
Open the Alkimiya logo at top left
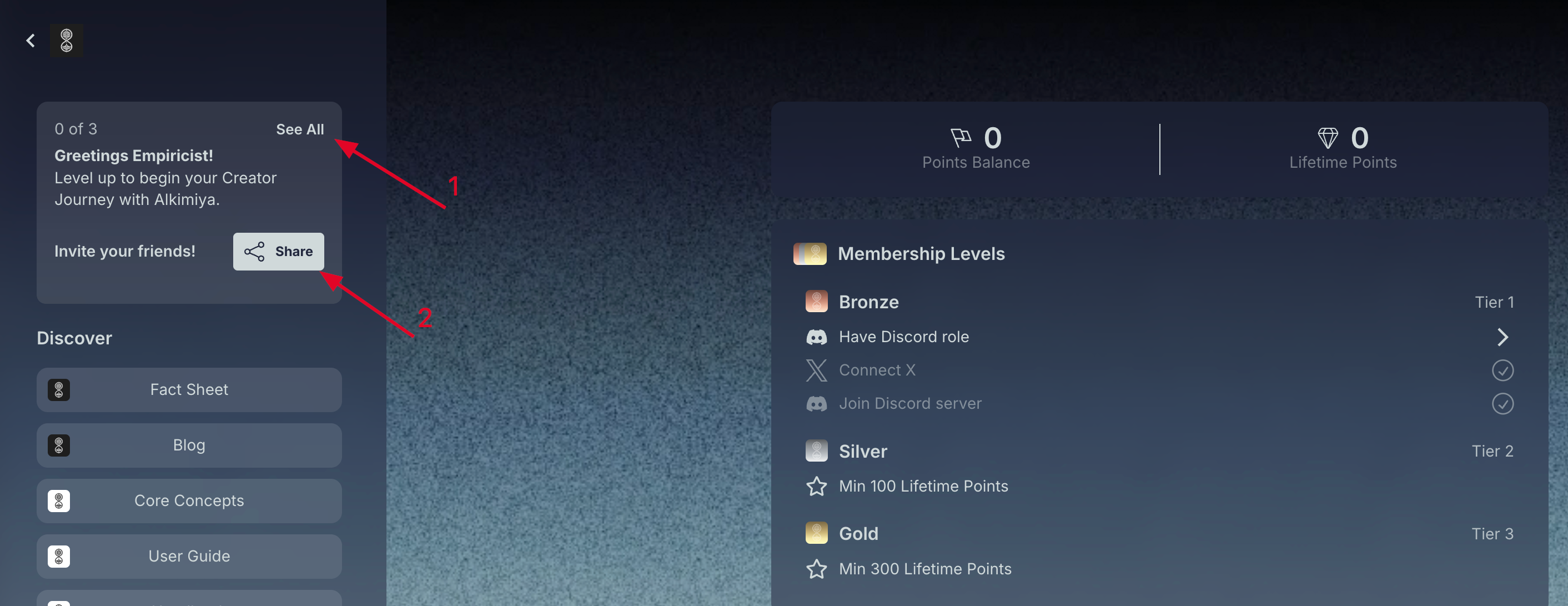click(x=66, y=41)
